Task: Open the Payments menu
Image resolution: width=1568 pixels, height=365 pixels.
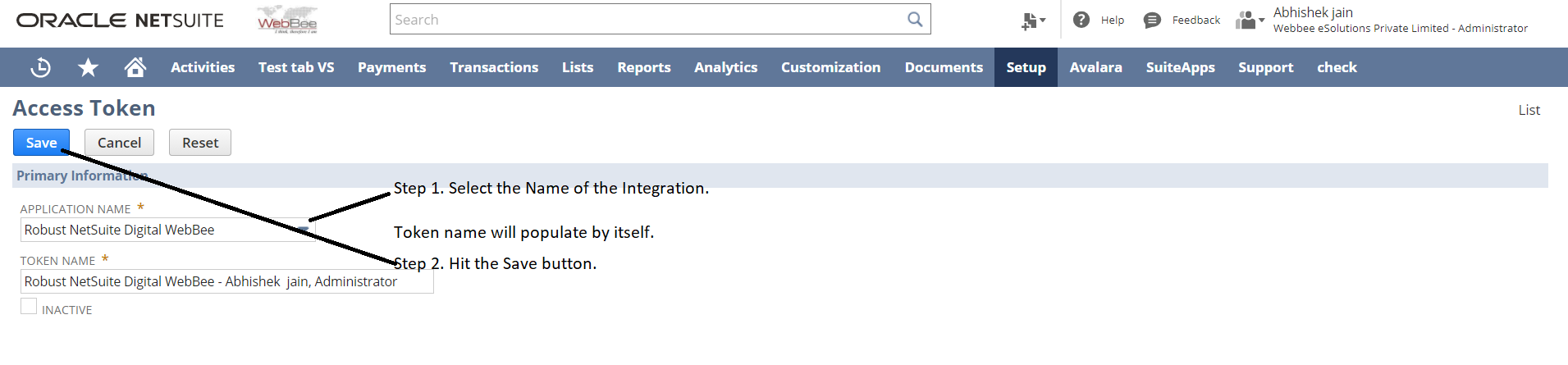Action: [x=391, y=67]
